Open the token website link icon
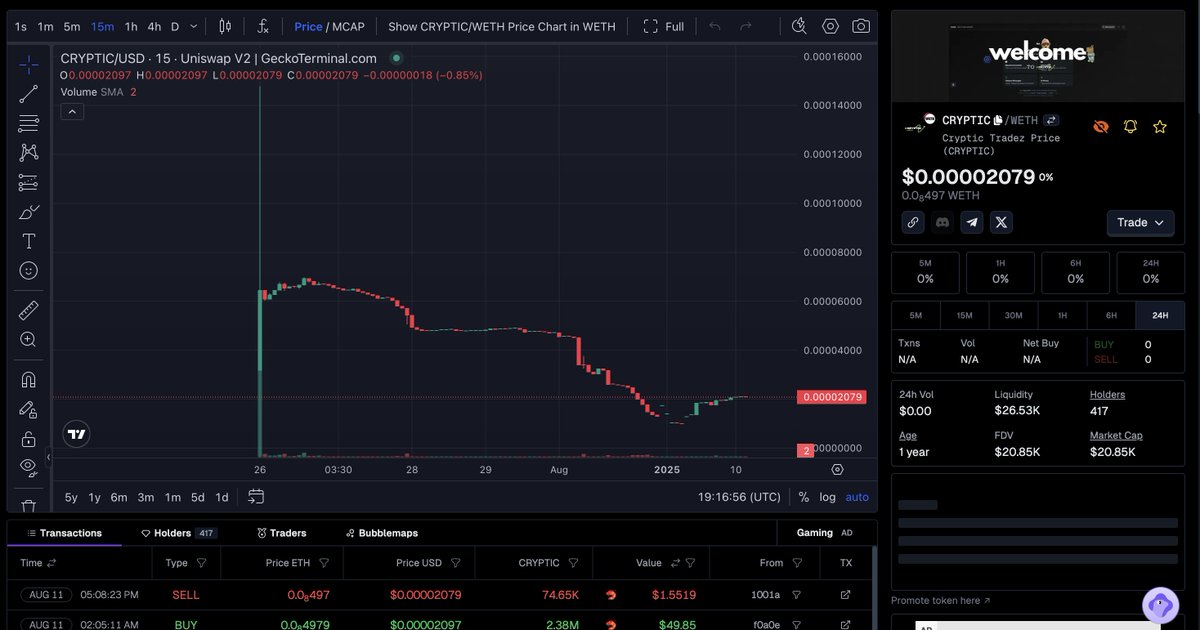 click(x=913, y=222)
